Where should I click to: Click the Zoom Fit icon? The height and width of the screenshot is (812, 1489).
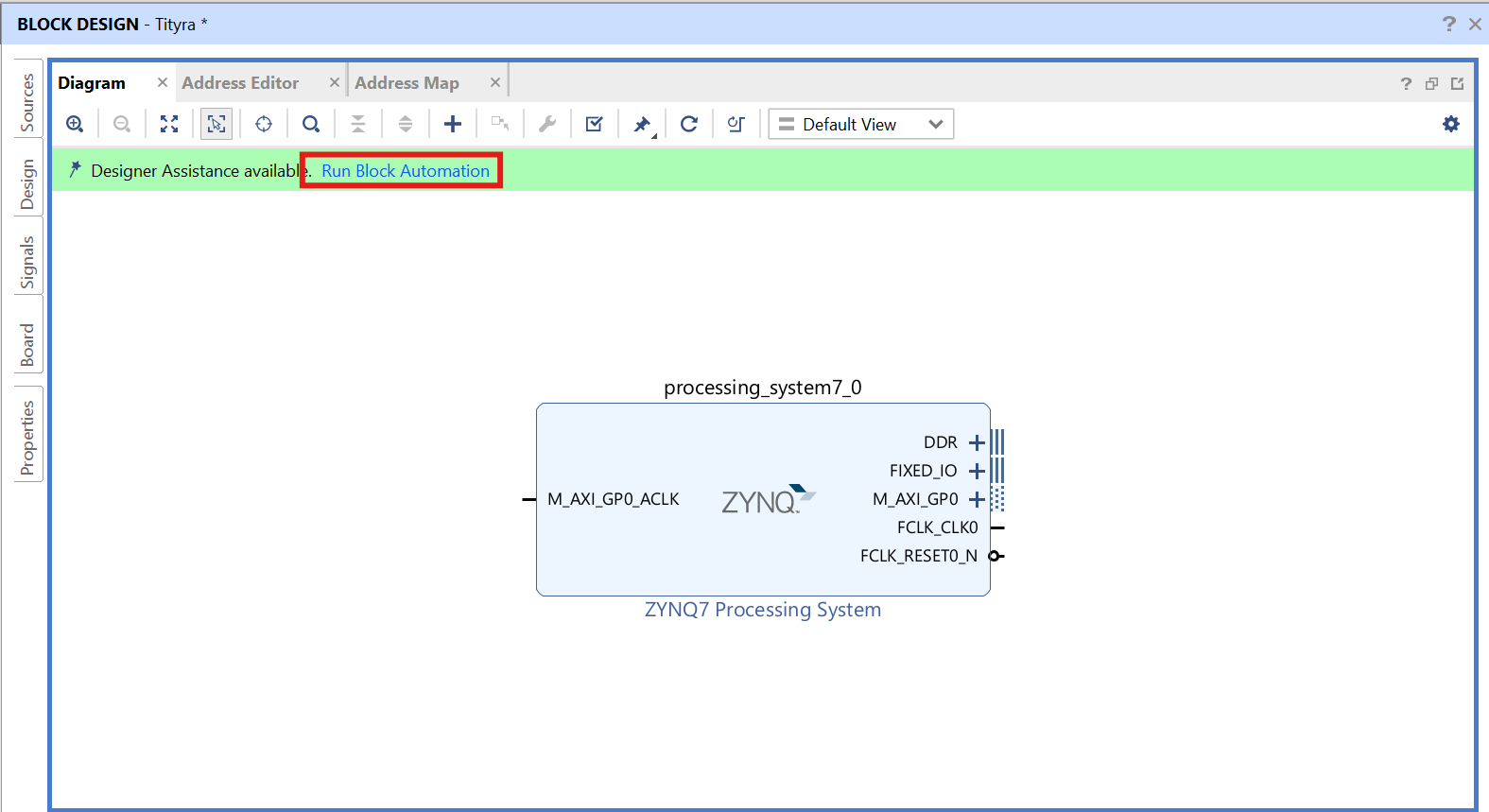point(169,124)
